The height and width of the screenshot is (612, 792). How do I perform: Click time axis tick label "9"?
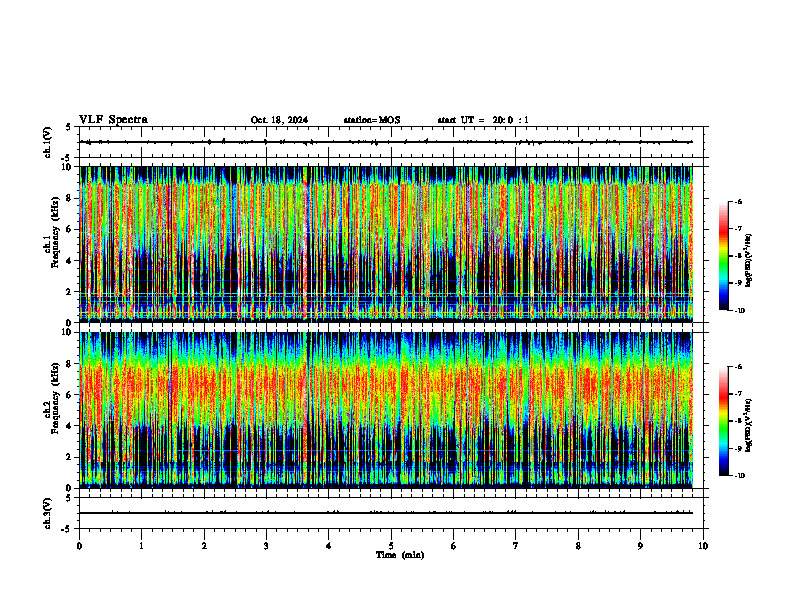click(x=640, y=546)
